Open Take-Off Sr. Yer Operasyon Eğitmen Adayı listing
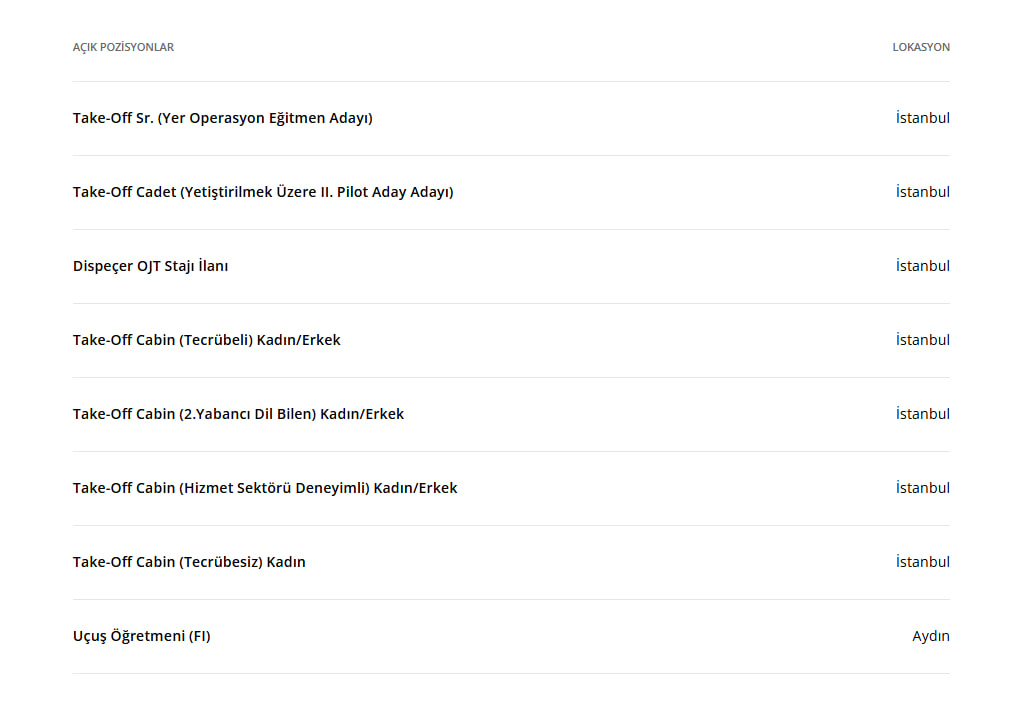Screen dimensions: 1013x709 pyautogui.click(x=222, y=118)
